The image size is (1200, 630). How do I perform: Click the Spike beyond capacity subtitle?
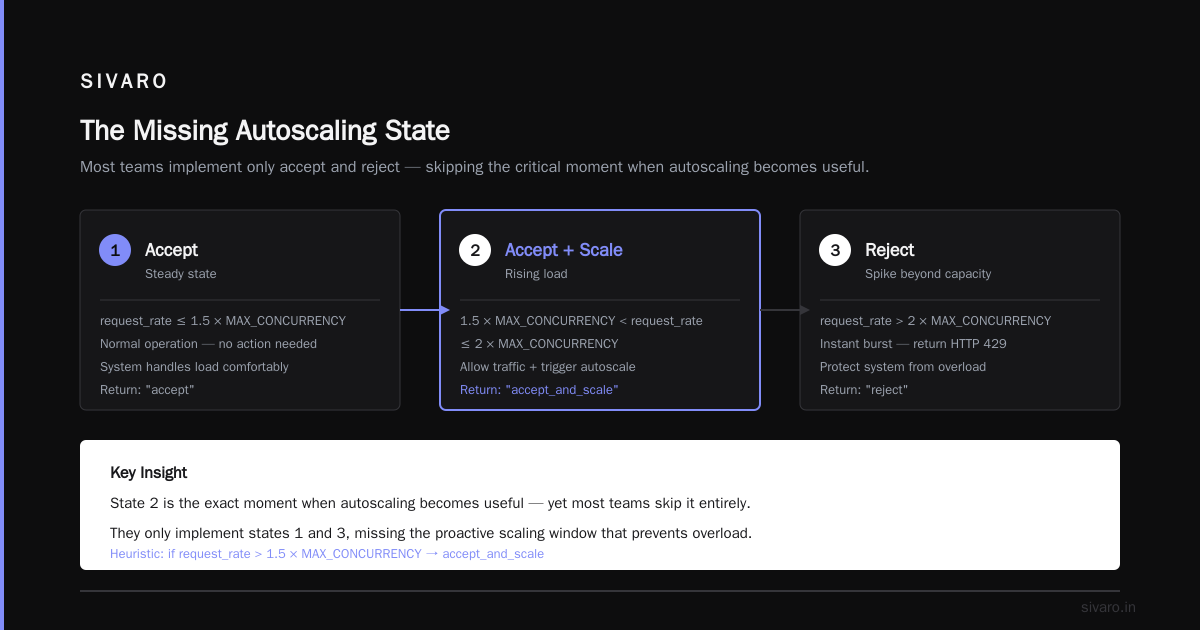tap(928, 274)
